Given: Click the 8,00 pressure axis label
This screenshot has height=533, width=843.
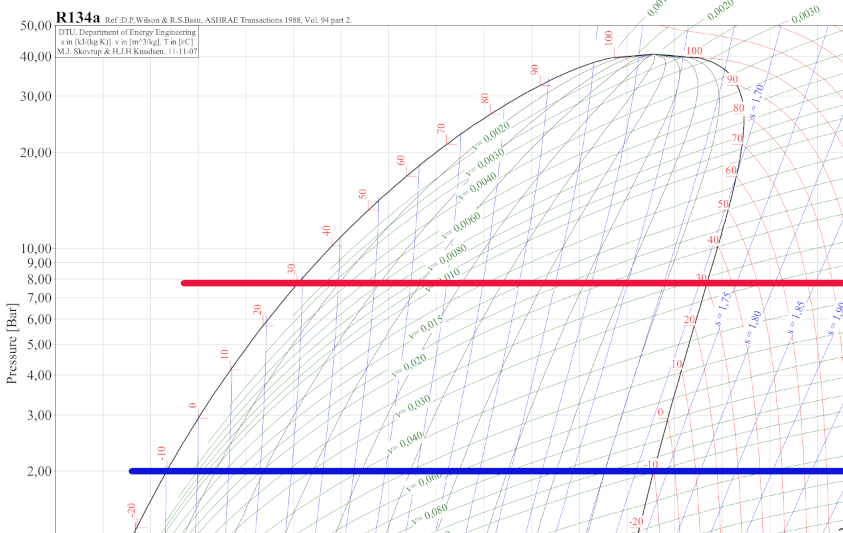Looking at the screenshot, I should [x=39, y=279].
